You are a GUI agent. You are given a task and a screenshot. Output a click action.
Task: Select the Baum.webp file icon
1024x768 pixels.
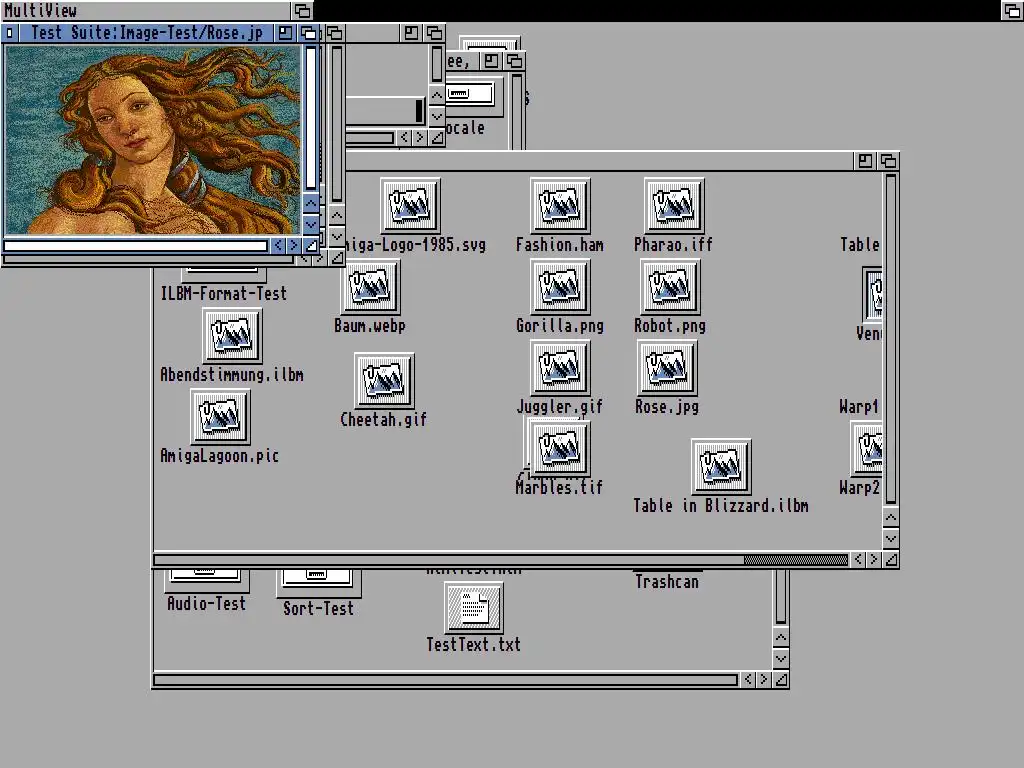click(370, 286)
